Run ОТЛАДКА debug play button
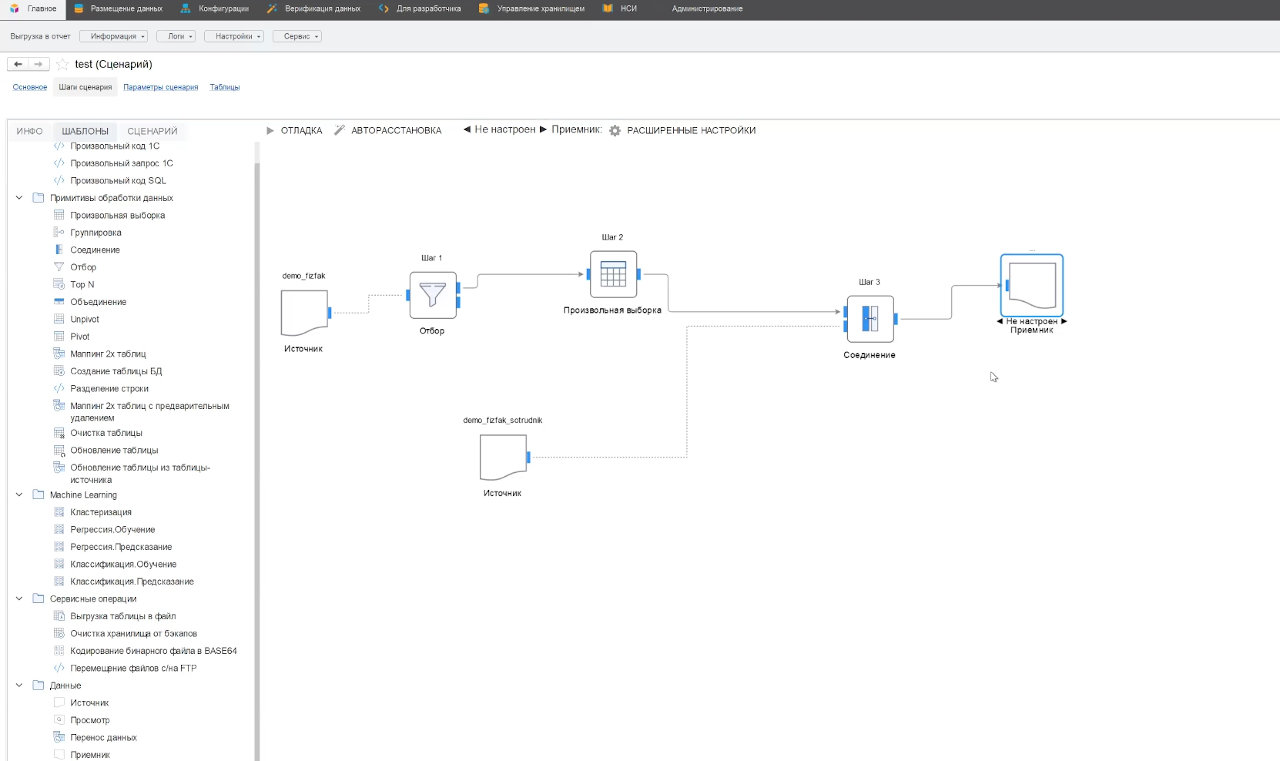1280x761 pixels. tap(271, 131)
